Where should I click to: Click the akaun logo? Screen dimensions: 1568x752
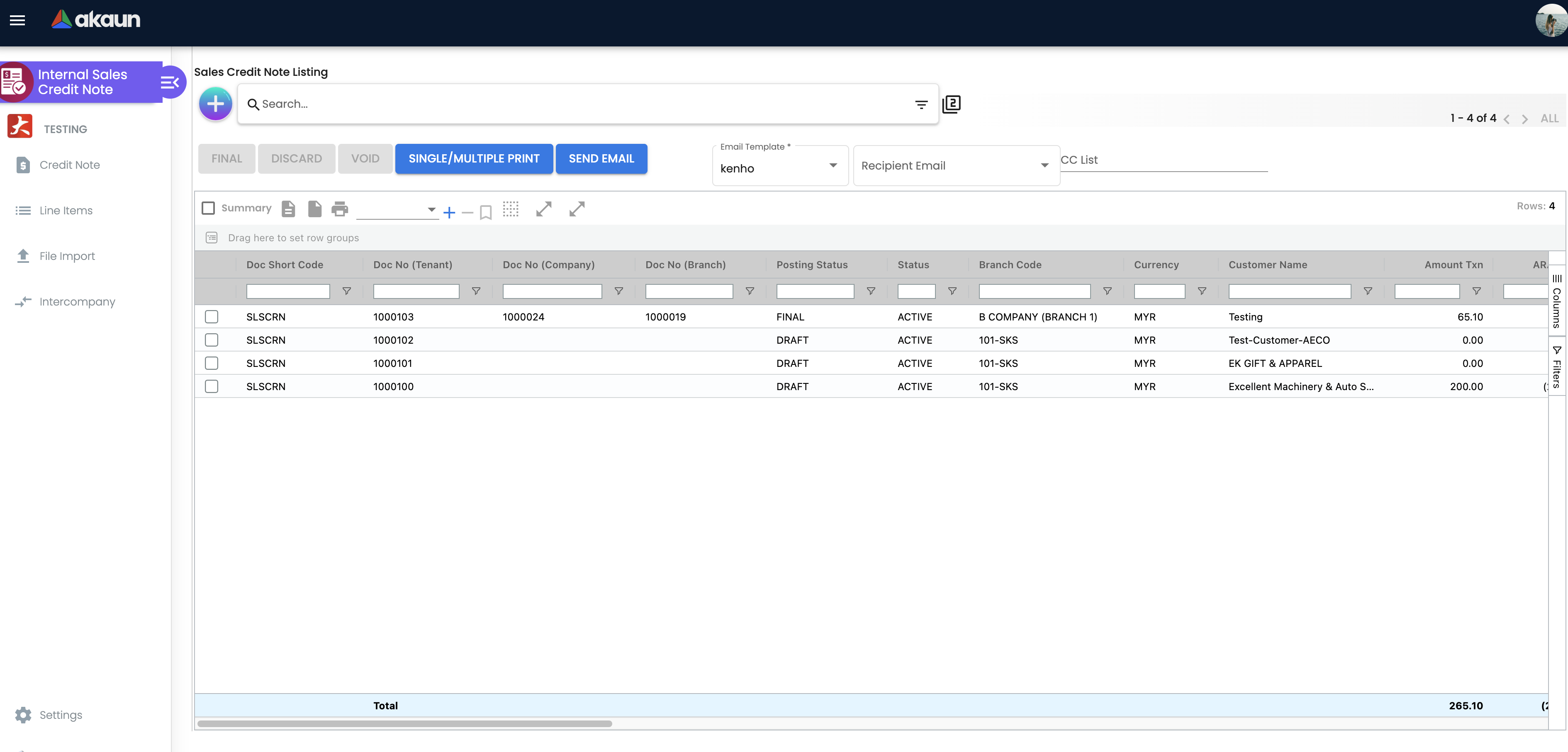[95, 19]
